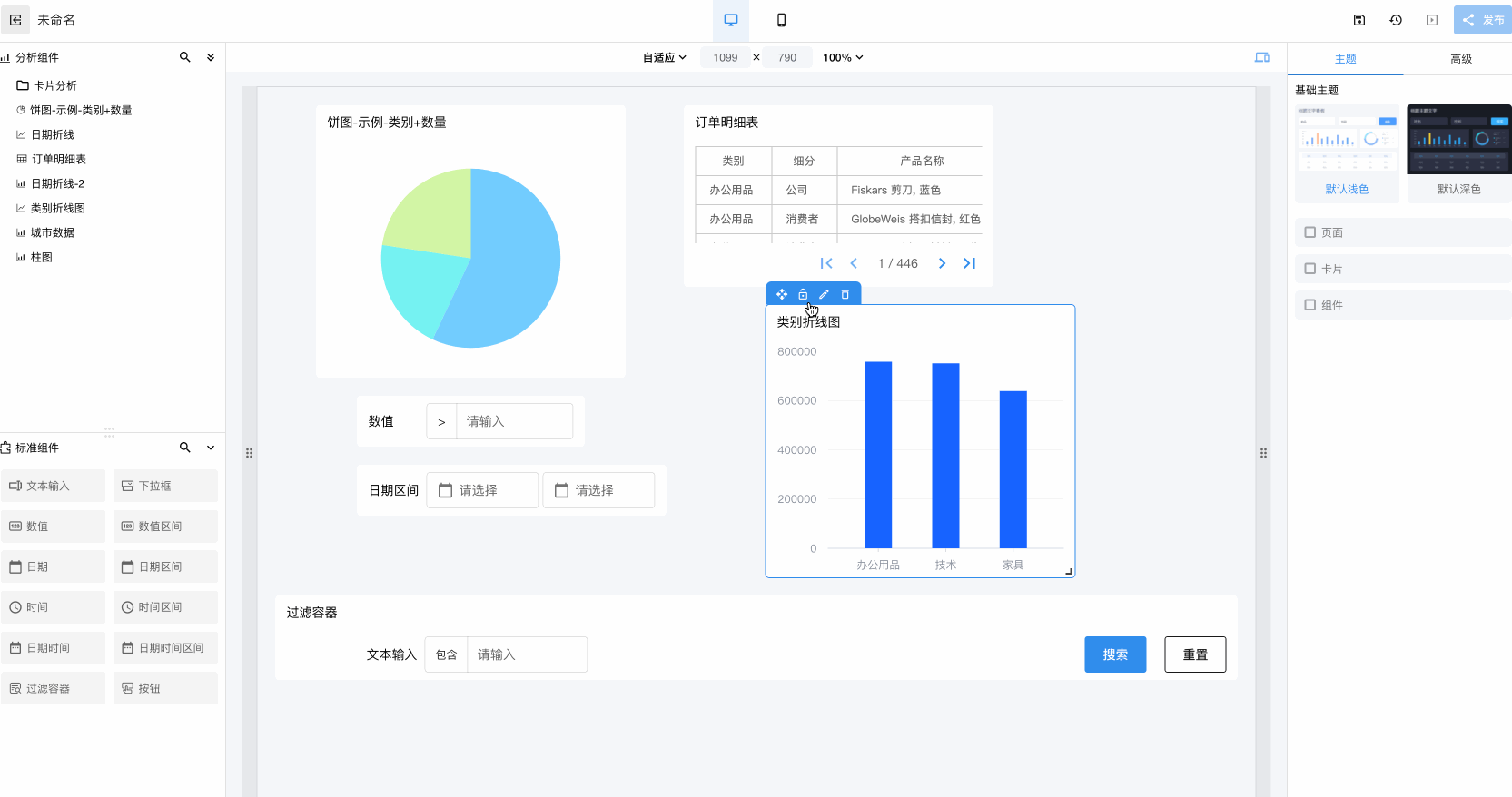1512x797 pixels.
Task: Click the 重置 button
Action: tap(1195, 654)
